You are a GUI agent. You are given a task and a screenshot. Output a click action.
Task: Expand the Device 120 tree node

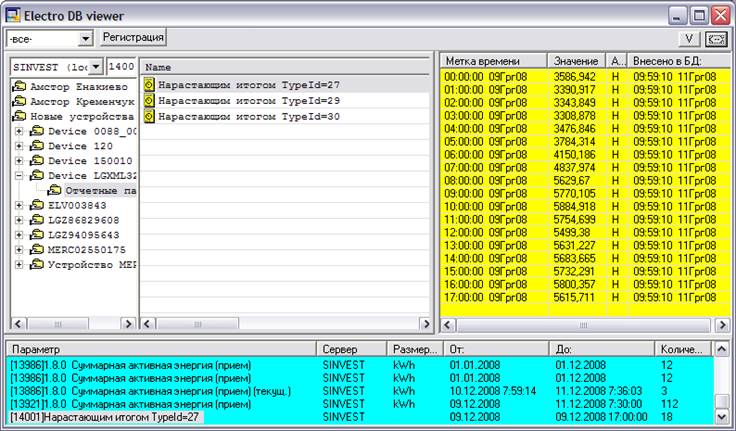(20, 146)
